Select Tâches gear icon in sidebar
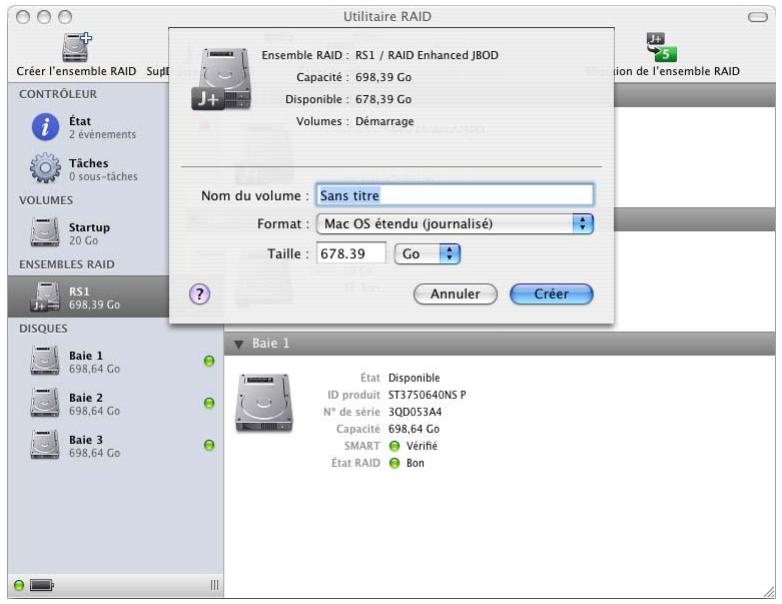 pos(45,169)
